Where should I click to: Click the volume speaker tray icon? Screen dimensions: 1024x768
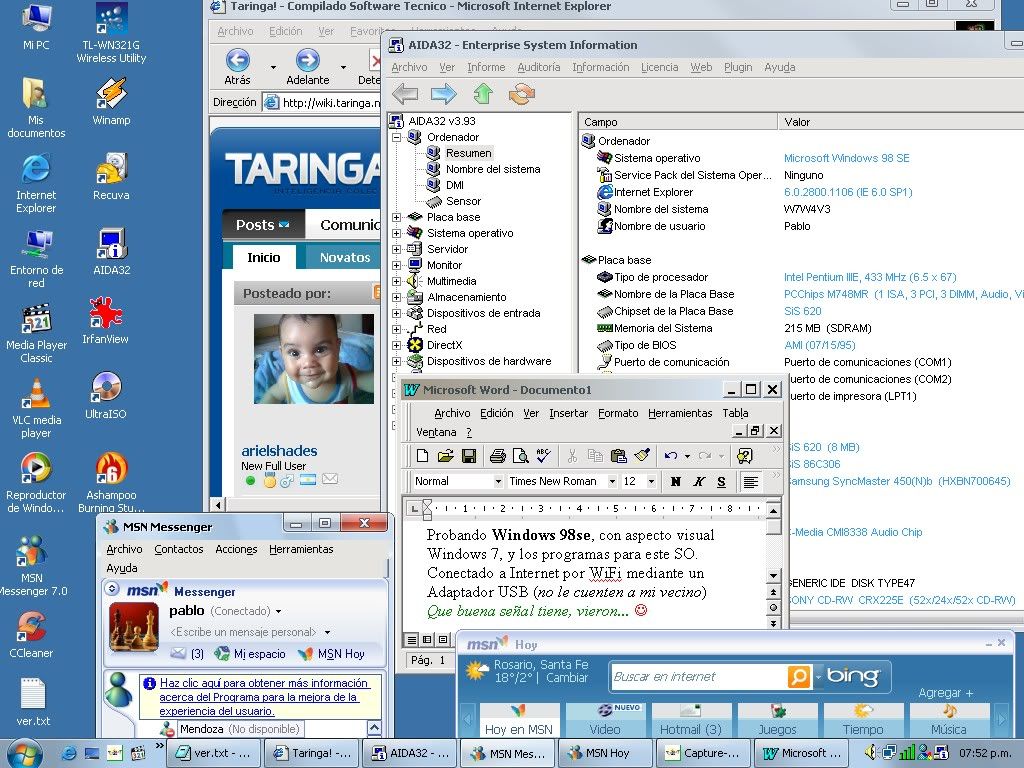coord(871,752)
